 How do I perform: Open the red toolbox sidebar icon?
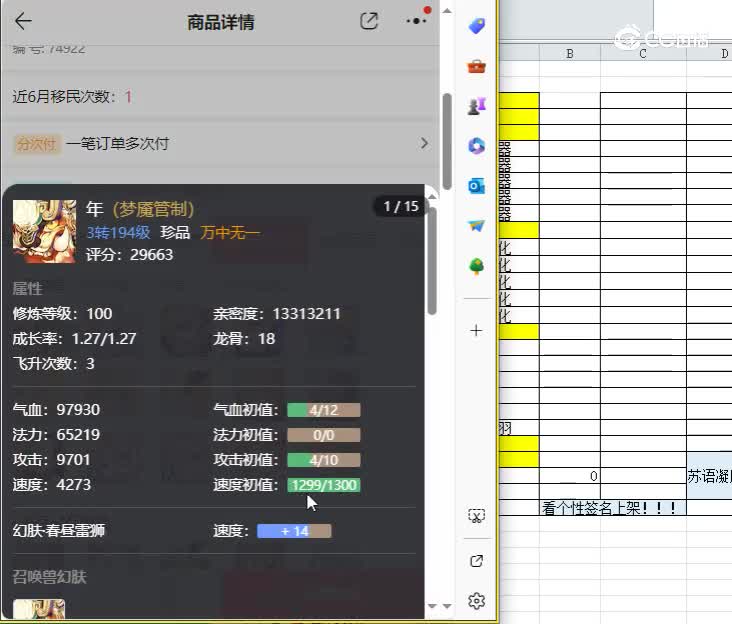click(x=477, y=67)
